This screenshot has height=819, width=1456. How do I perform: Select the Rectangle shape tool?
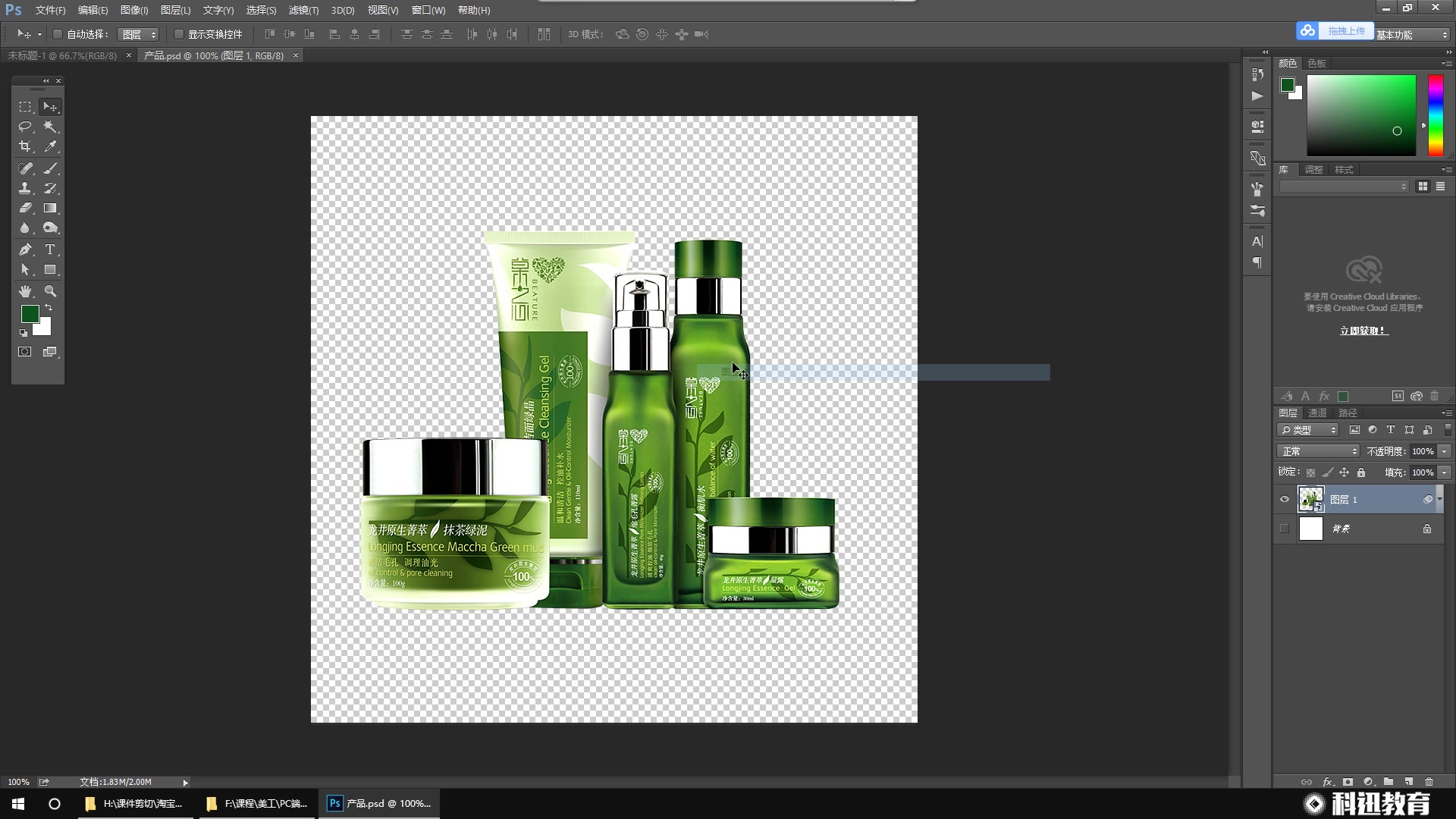50,270
